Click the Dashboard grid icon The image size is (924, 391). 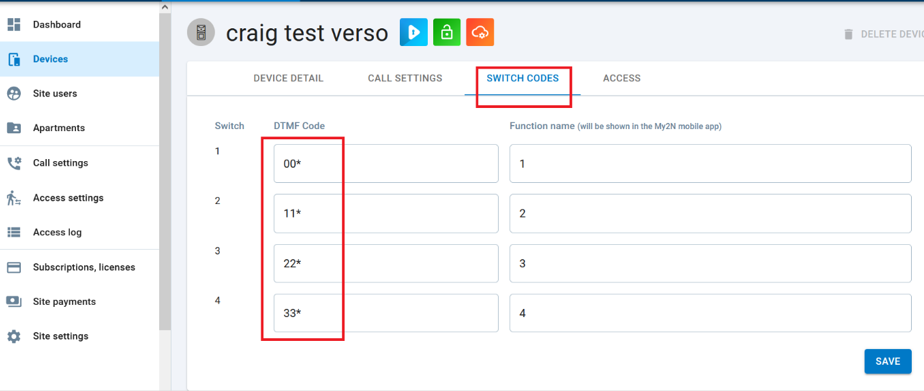(x=14, y=25)
